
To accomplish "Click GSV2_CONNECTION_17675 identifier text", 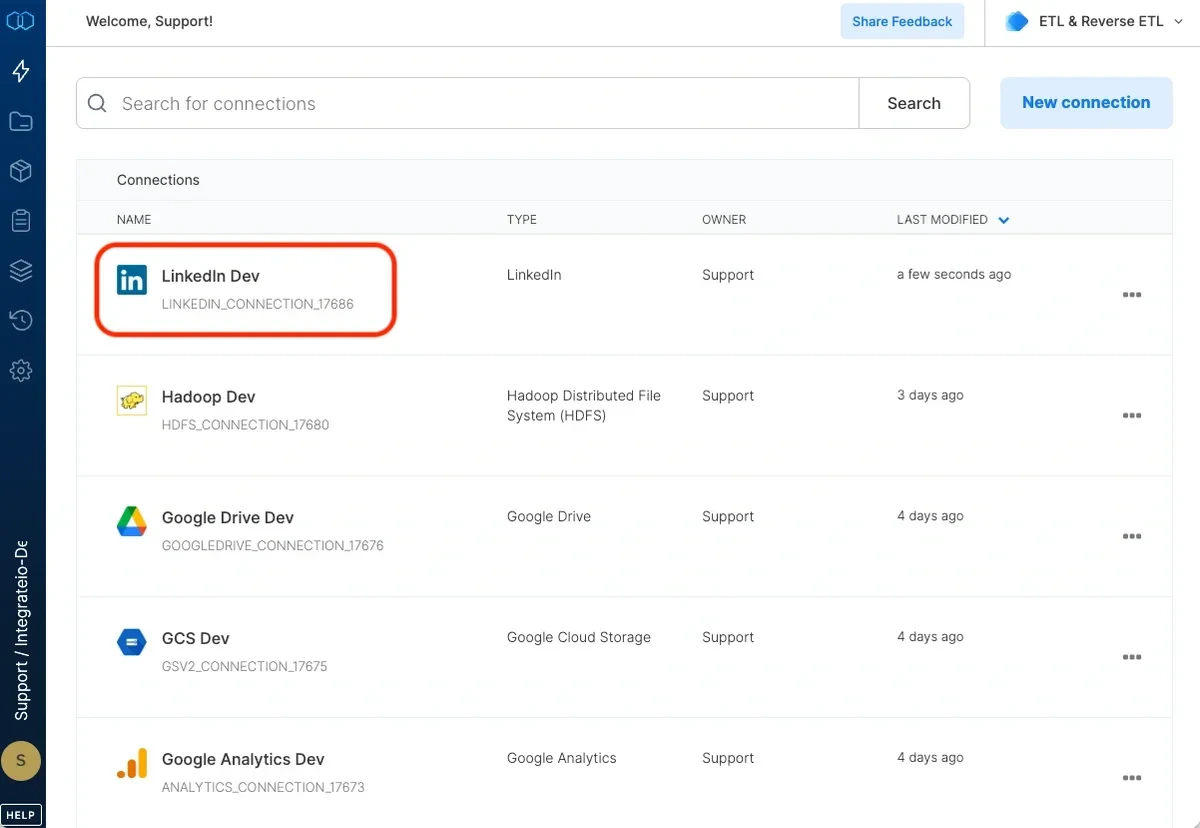I will pos(244,666).
